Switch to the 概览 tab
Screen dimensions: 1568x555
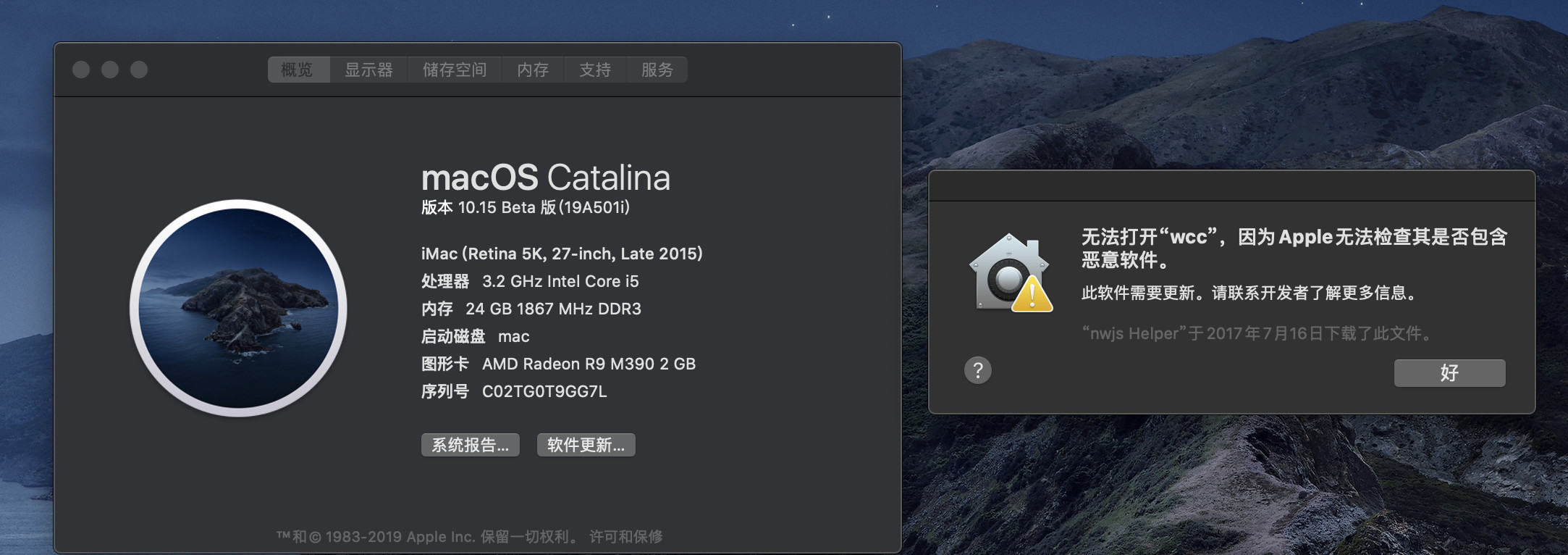298,70
